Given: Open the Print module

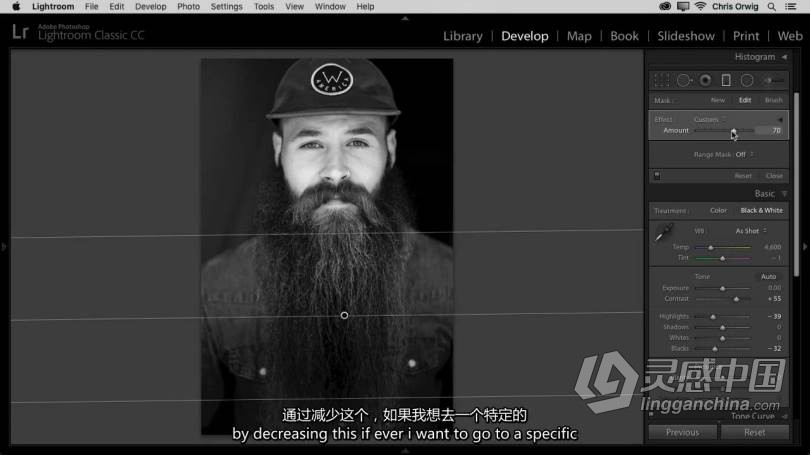Looking at the screenshot, I should [x=746, y=36].
